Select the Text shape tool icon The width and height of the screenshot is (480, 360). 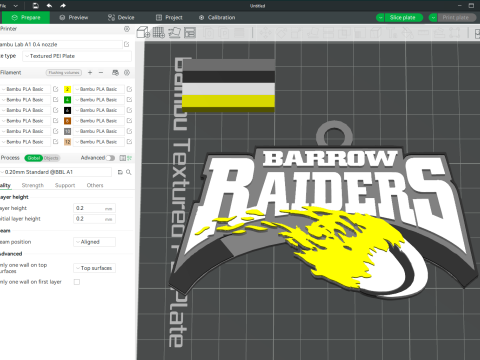tap(392, 33)
